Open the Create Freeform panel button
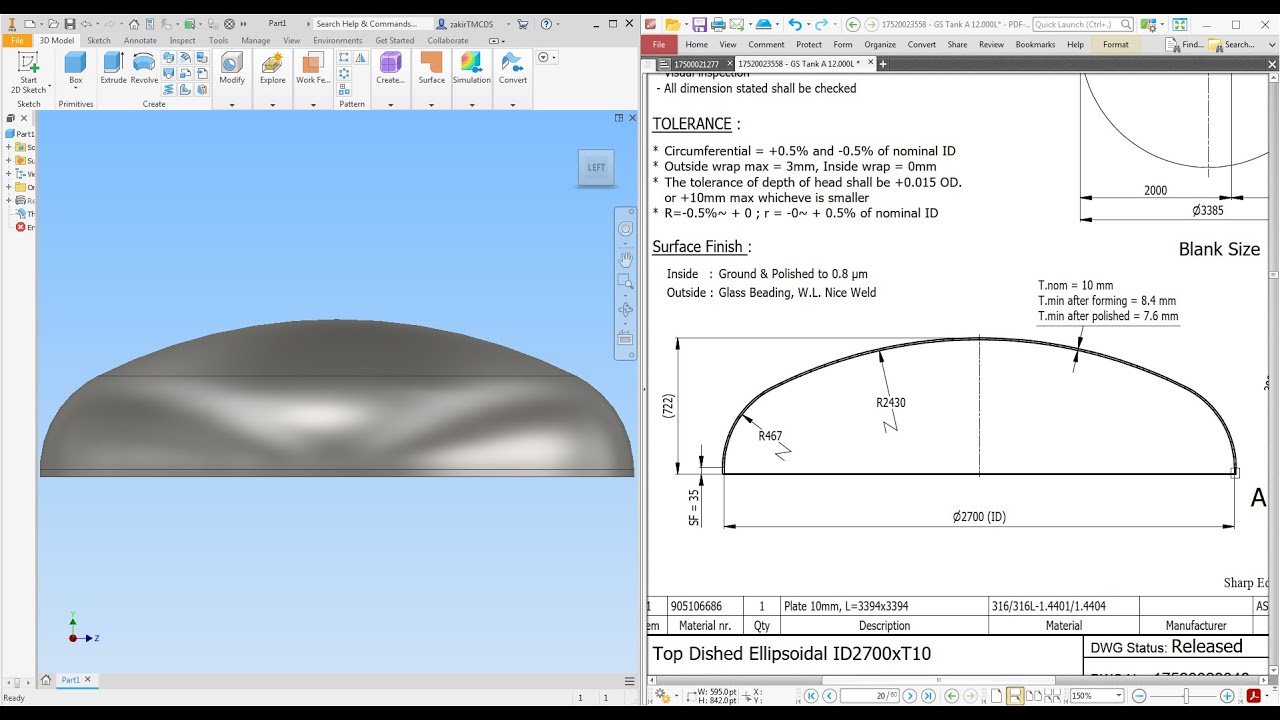1280x720 pixels. 390,68
